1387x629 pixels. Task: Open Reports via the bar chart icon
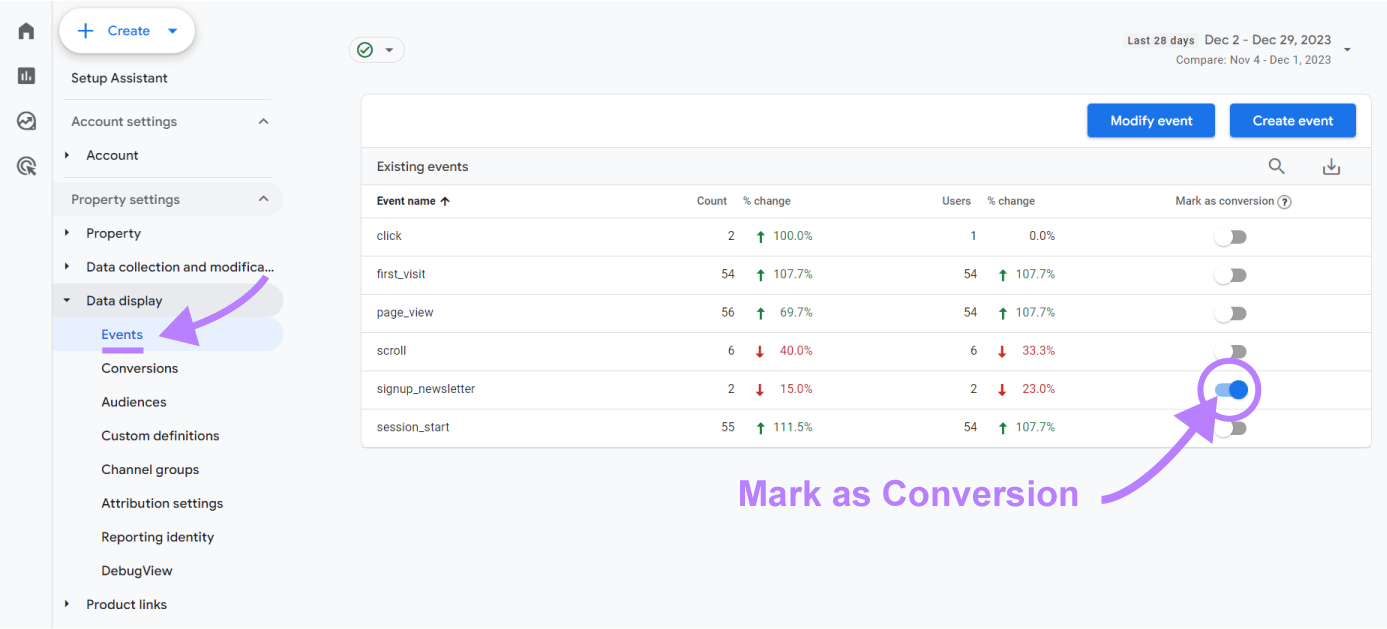pos(25,75)
